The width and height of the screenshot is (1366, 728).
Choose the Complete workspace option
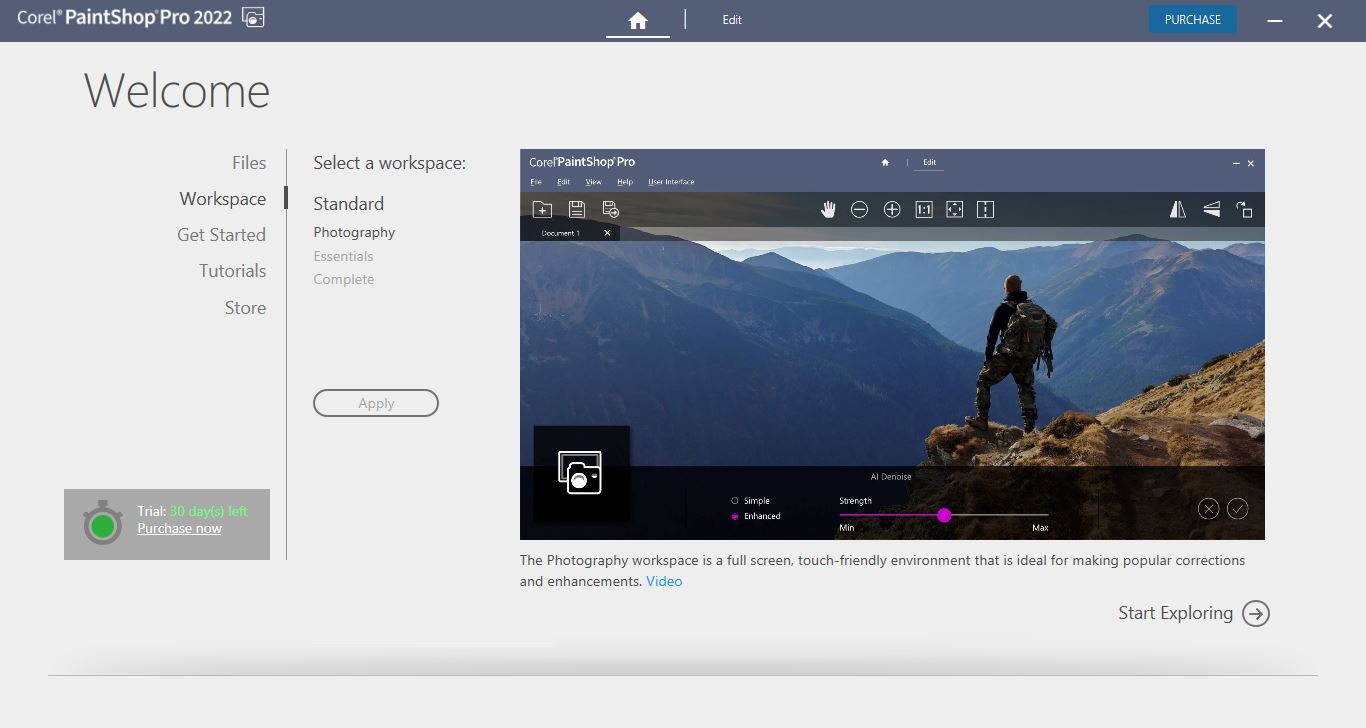click(344, 279)
